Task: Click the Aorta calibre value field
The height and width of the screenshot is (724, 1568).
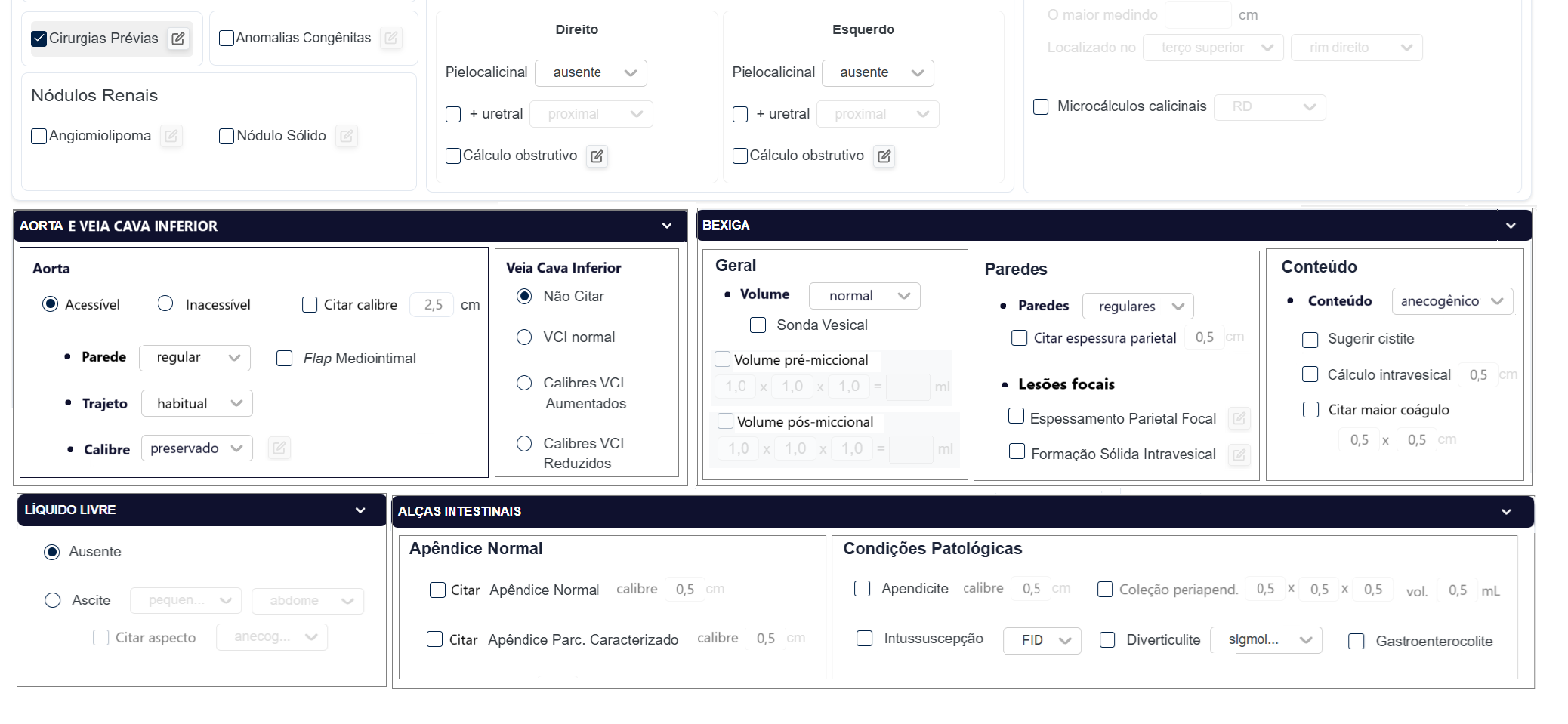Action: tap(432, 305)
